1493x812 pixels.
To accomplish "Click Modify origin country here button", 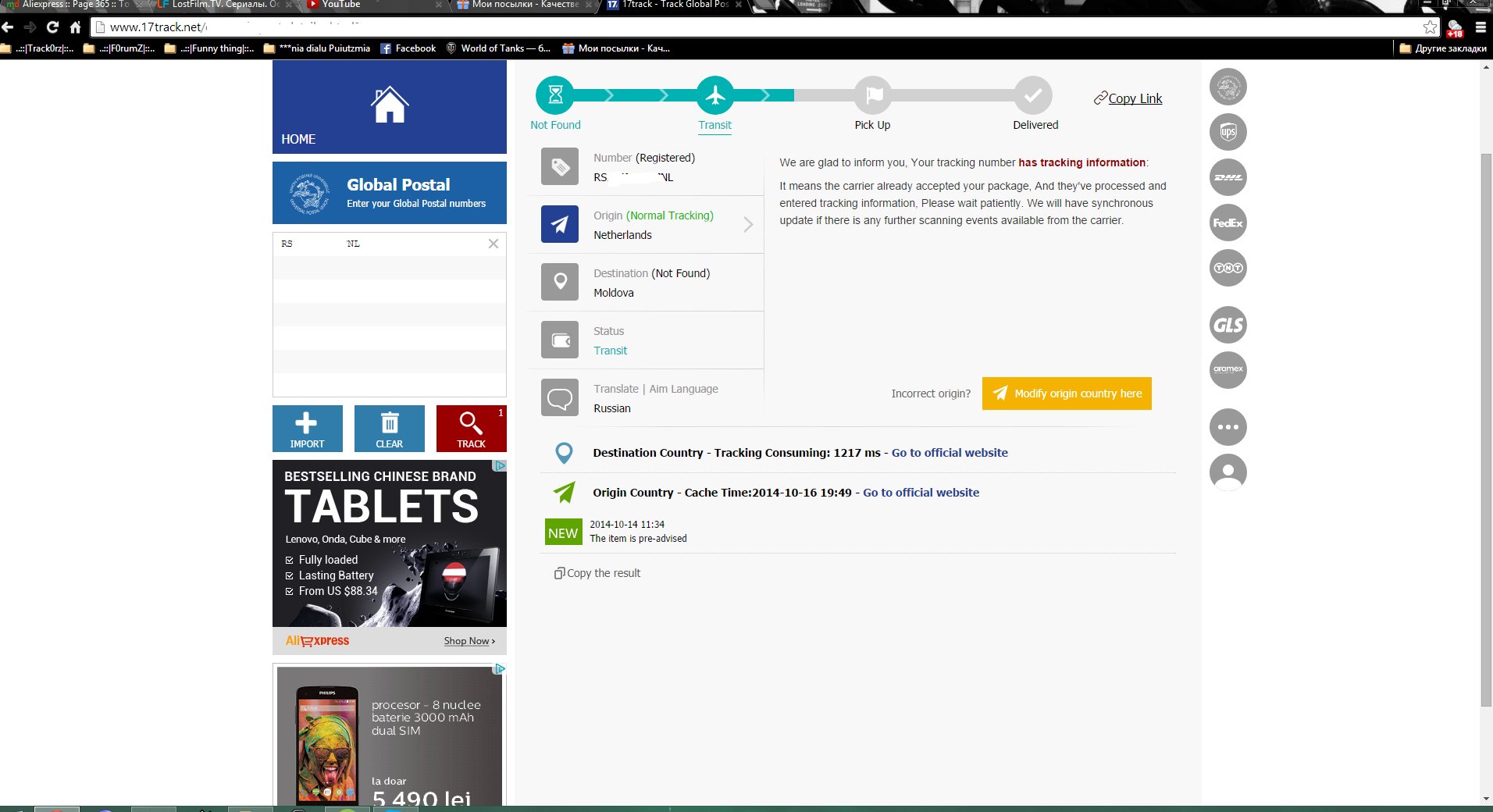I will coord(1067,394).
